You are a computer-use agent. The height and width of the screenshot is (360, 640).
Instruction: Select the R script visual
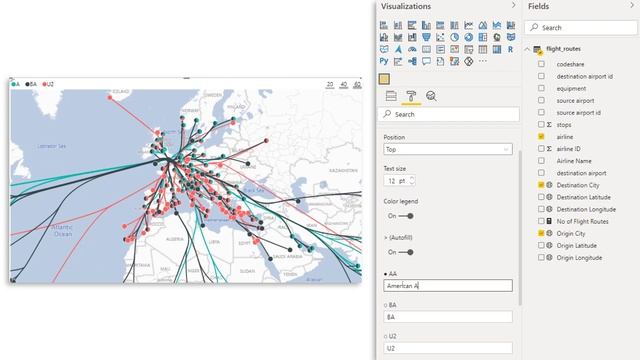[511, 49]
